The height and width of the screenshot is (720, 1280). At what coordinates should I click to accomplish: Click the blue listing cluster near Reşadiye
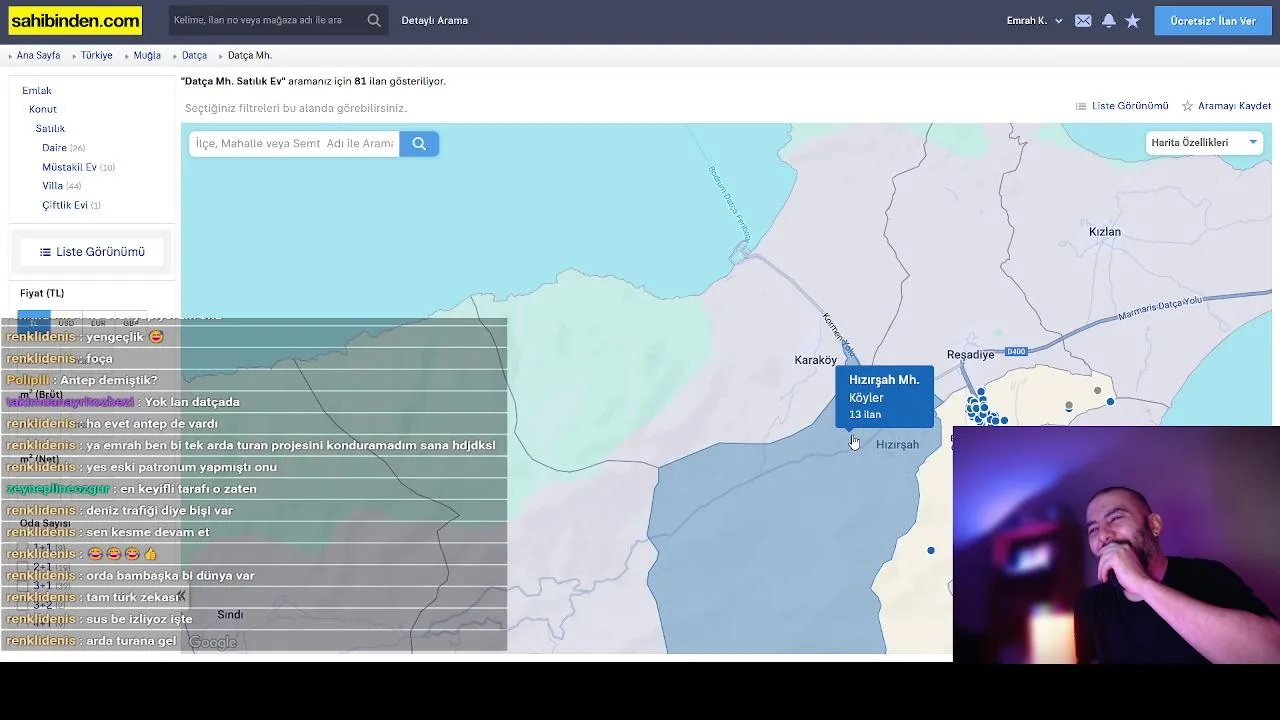(x=980, y=409)
